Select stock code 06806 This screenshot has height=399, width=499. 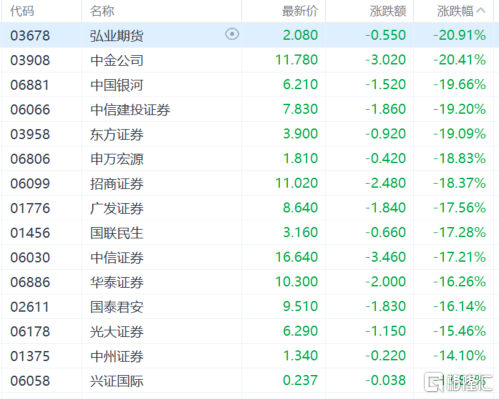click(30, 159)
